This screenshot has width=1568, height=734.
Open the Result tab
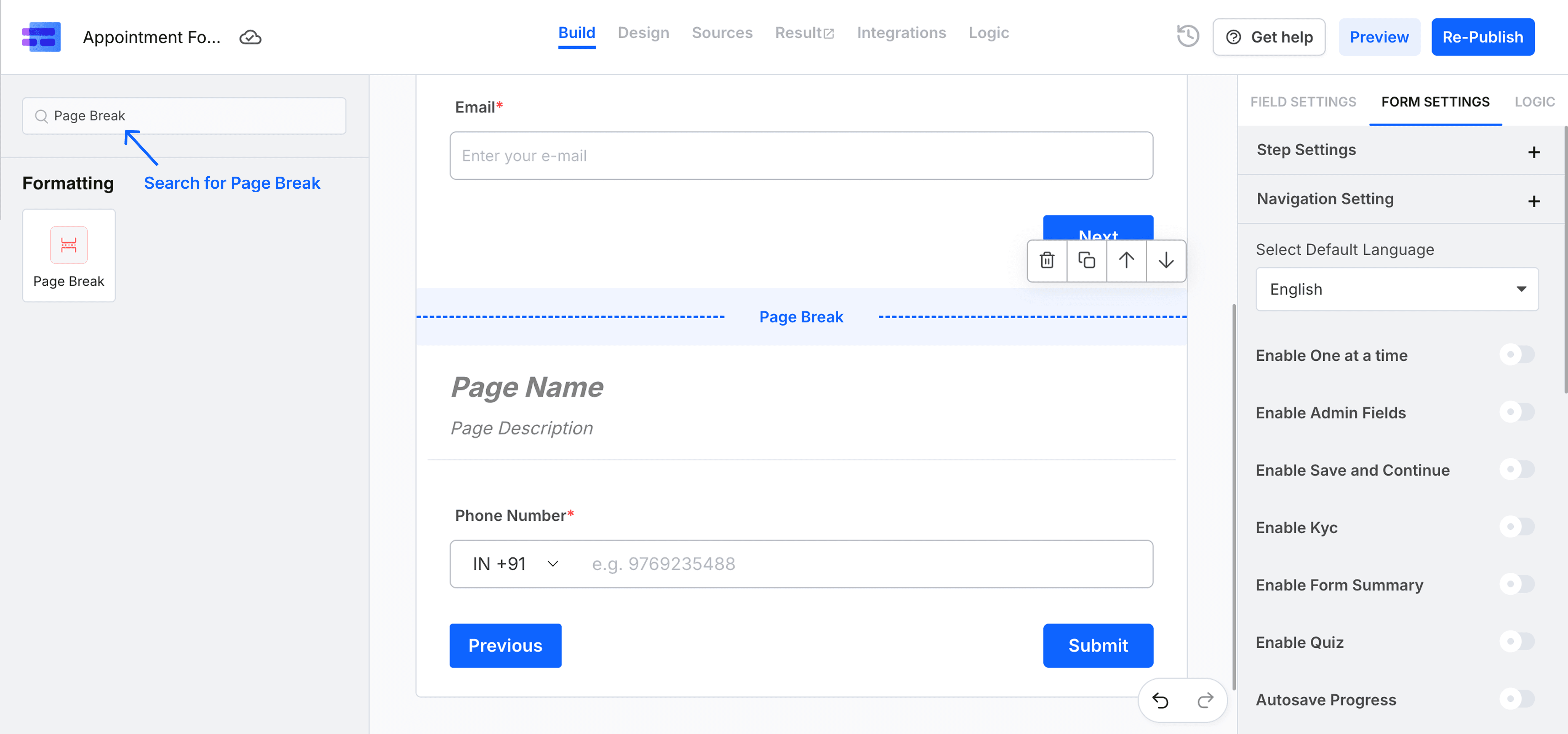[804, 33]
